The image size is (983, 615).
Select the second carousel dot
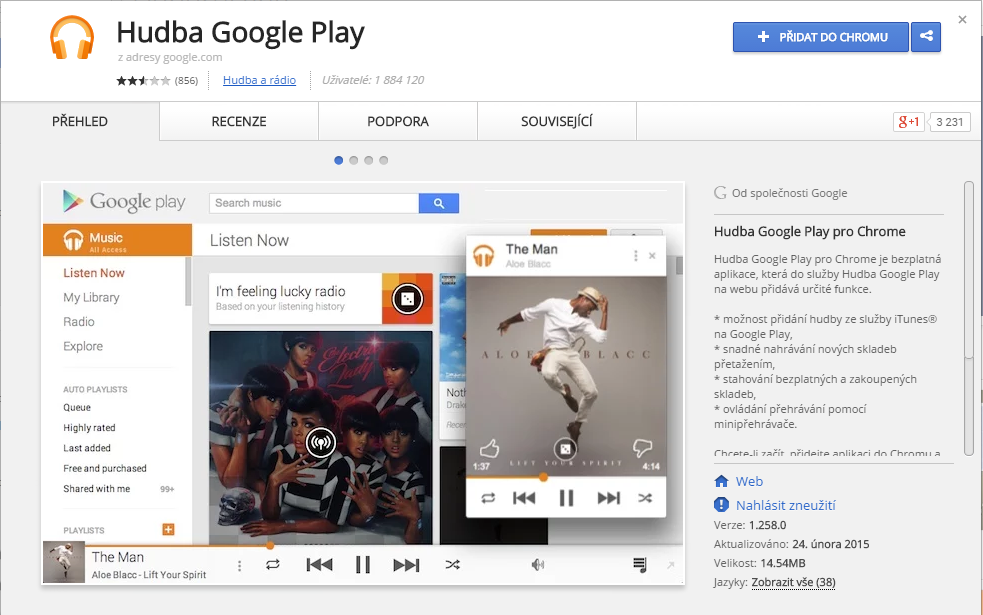[x=353, y=159]
